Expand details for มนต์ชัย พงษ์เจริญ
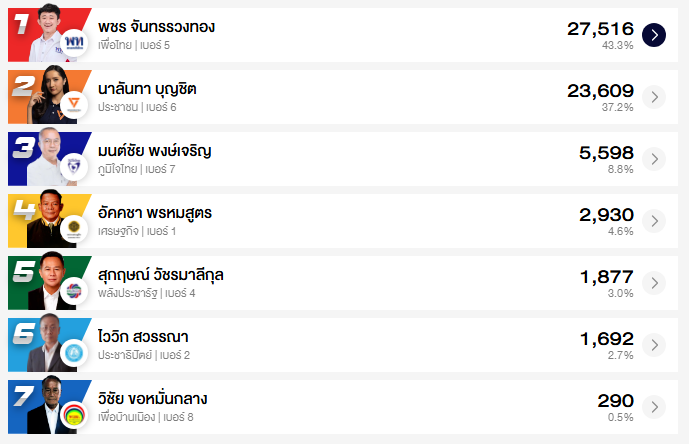The width and height of the screenshot is (689, 444). pos(653,159)
